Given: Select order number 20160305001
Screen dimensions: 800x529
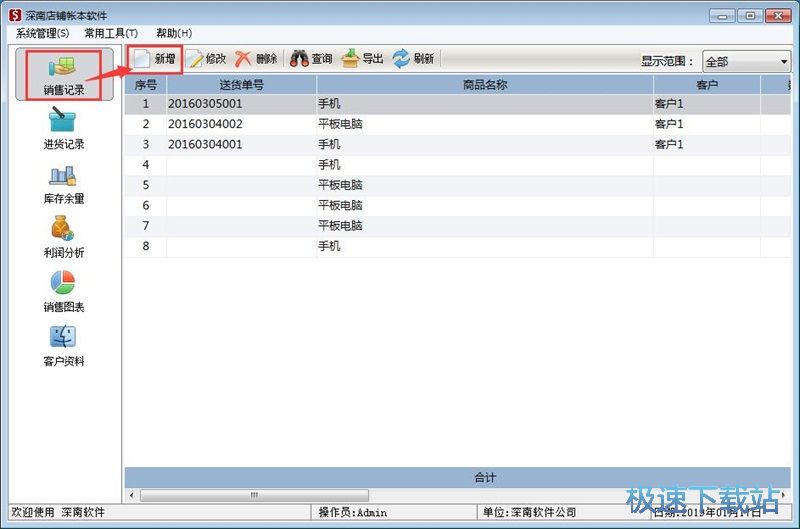Looking at the screenshot, I should click(205, 104).
